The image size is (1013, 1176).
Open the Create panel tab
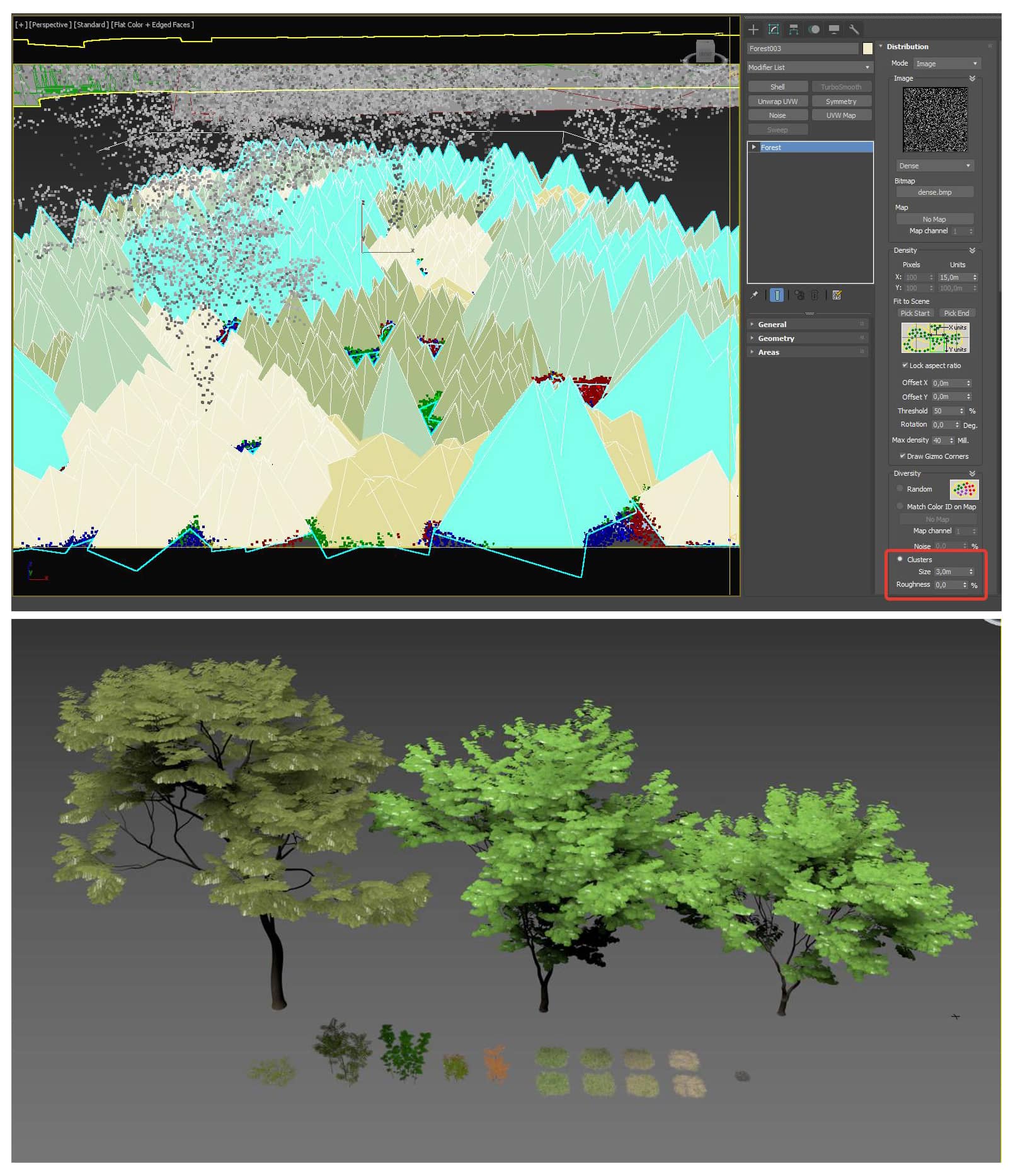pos(753,30)
